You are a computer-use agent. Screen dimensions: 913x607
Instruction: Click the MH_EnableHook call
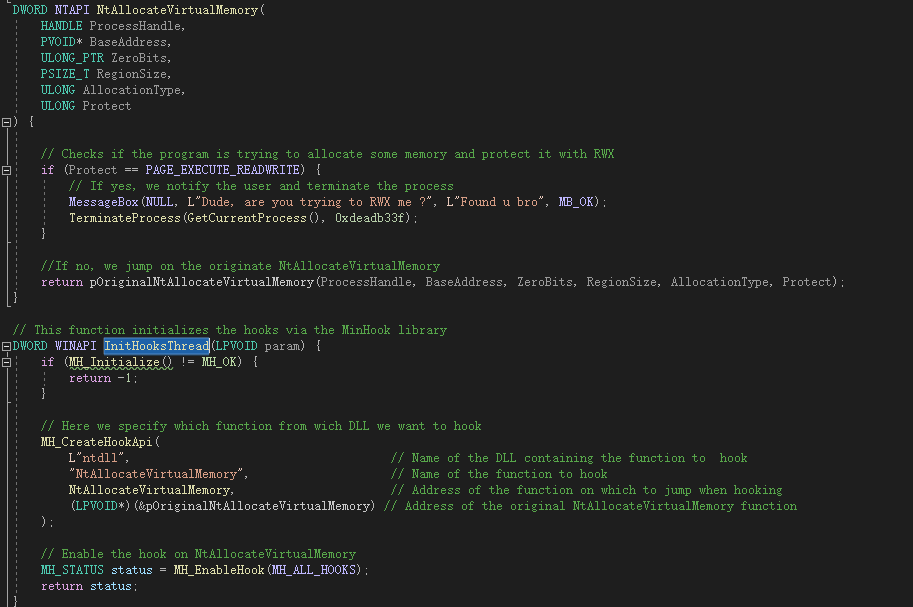pos(219,570)
